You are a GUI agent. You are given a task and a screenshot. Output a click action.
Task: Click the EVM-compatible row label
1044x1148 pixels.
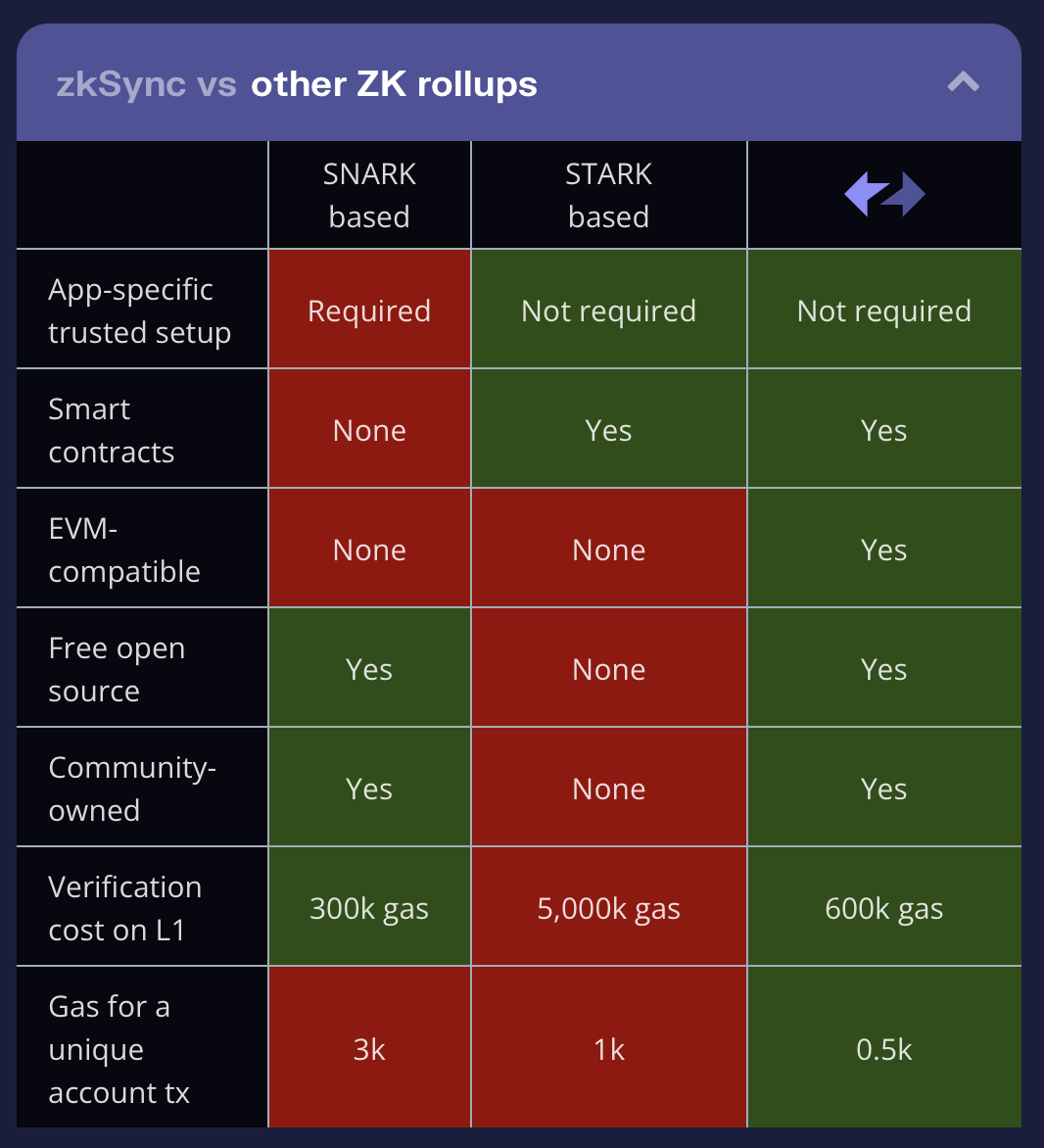(x=124, y=550)
